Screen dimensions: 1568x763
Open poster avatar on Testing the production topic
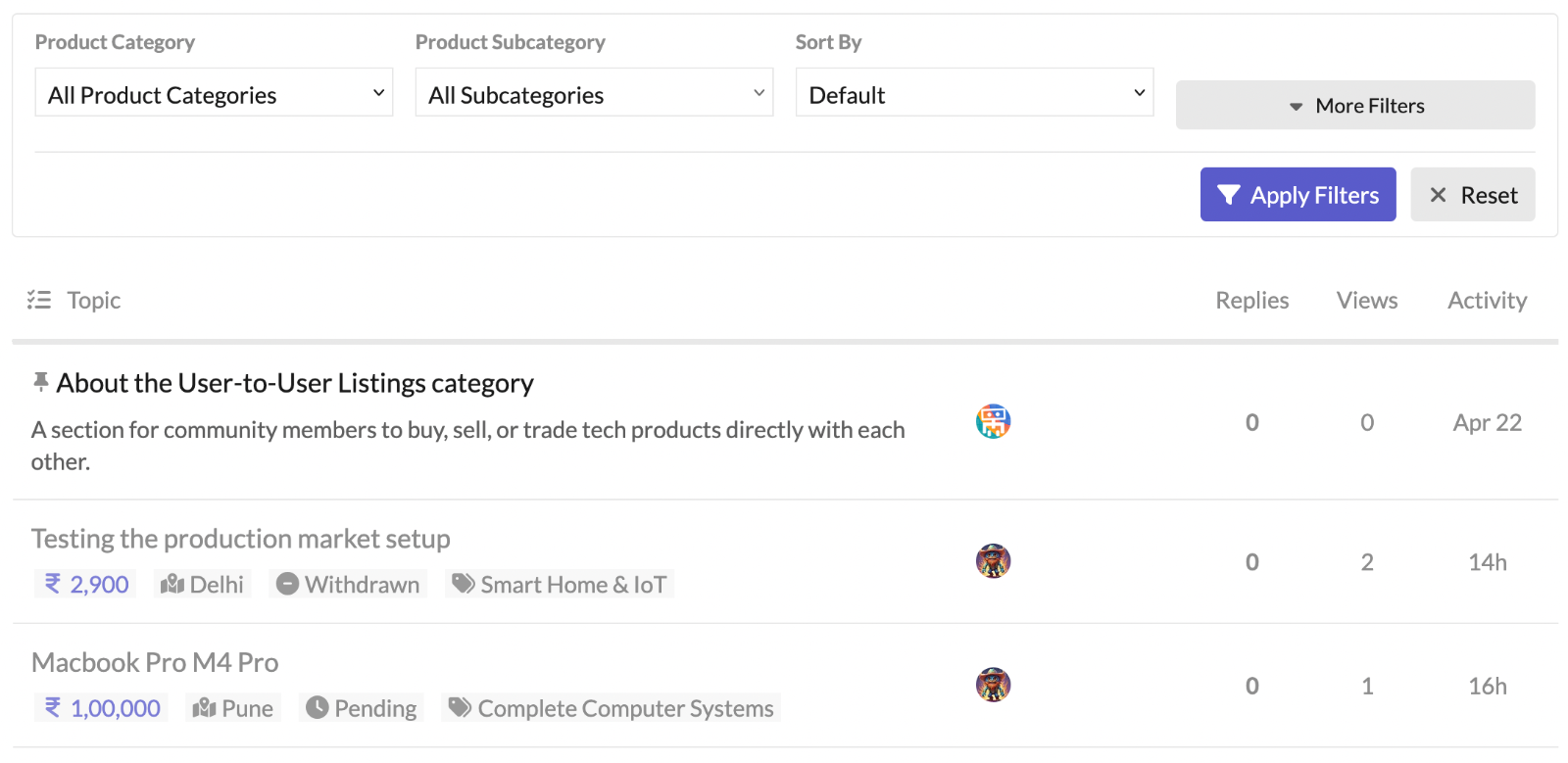click(x=993, y=561)
